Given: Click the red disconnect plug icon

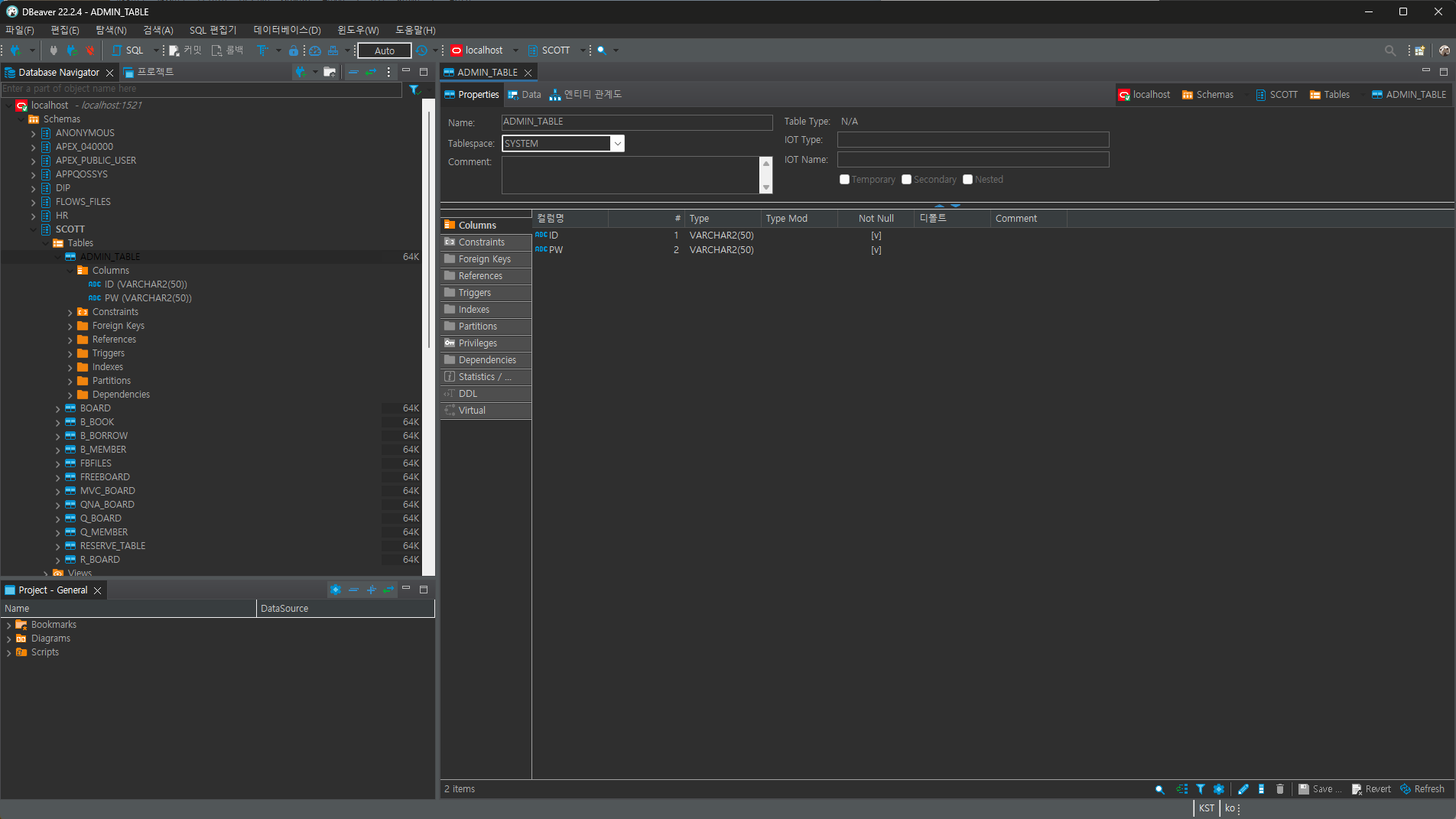Looking at the screenshot, I should point(90,50).
